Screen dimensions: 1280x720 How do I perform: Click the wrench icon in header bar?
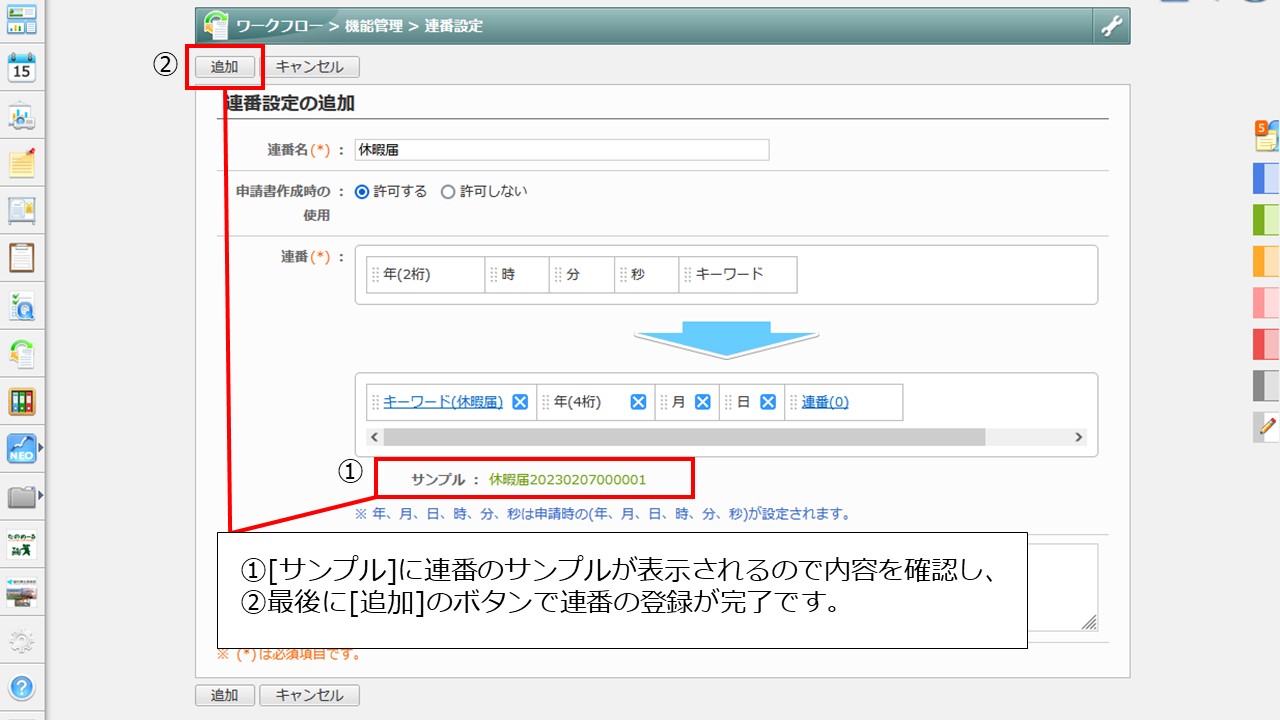pyautogui.click(x=1111, y=26)
